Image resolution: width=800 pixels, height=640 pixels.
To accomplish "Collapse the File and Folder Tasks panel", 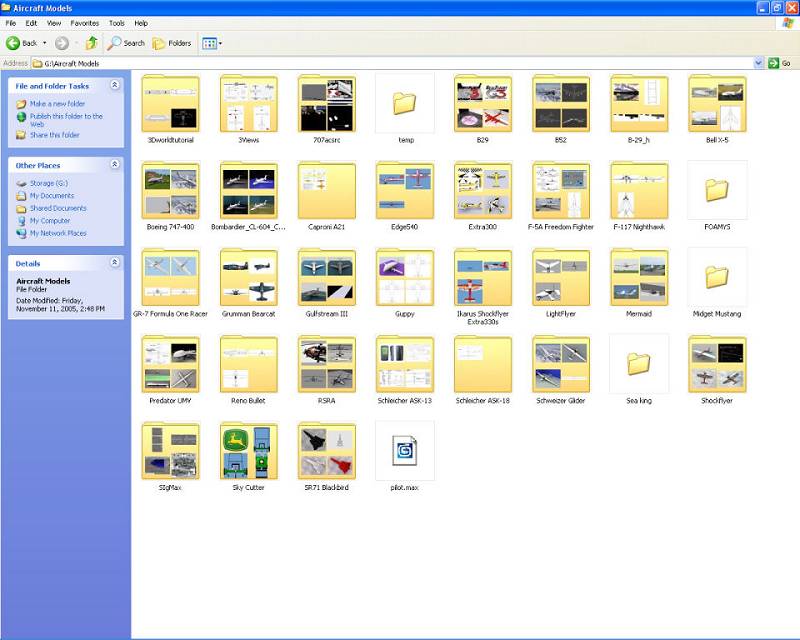I will tap(115, 85).
